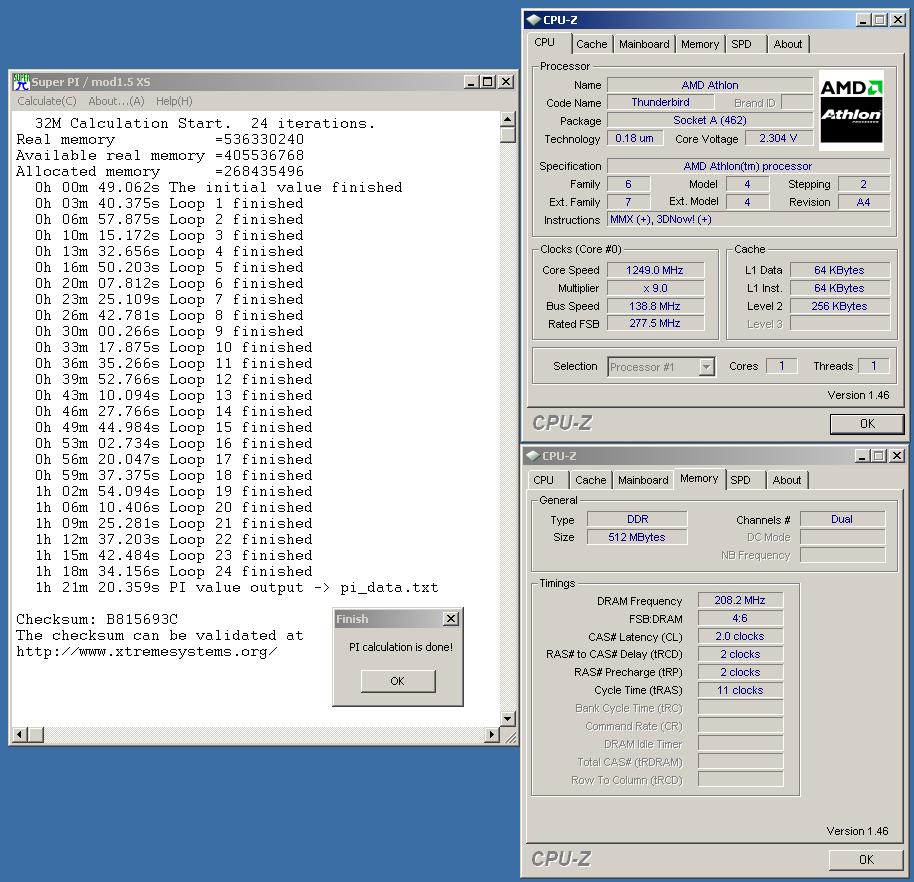Click the Super PI vertical scrollbar up arrow

(508, 119)
